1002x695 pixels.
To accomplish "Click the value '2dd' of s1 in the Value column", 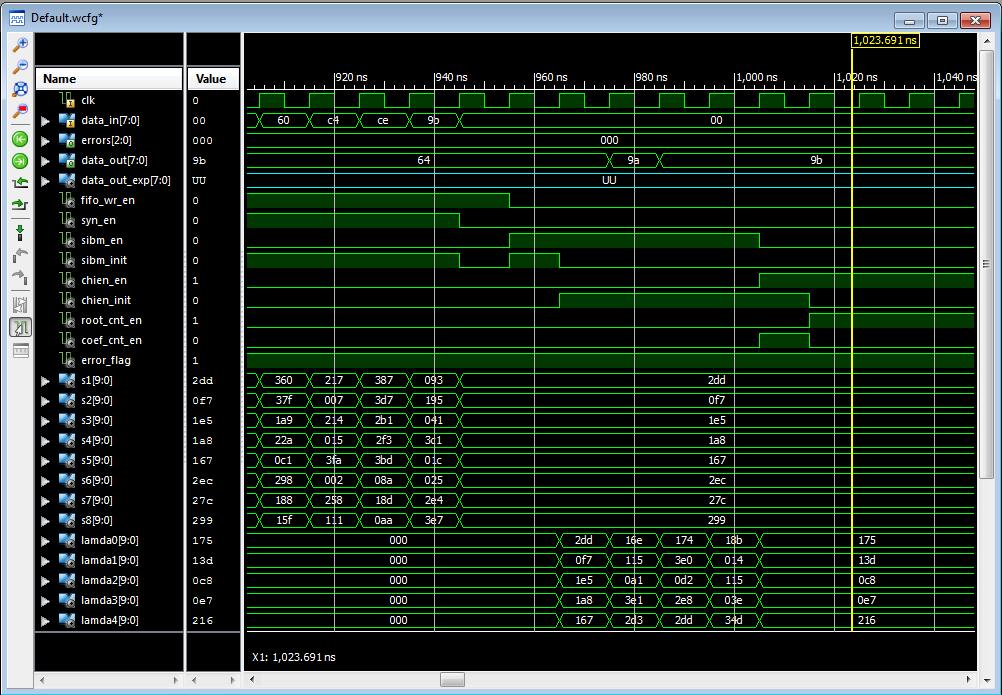I will point(203,381).
